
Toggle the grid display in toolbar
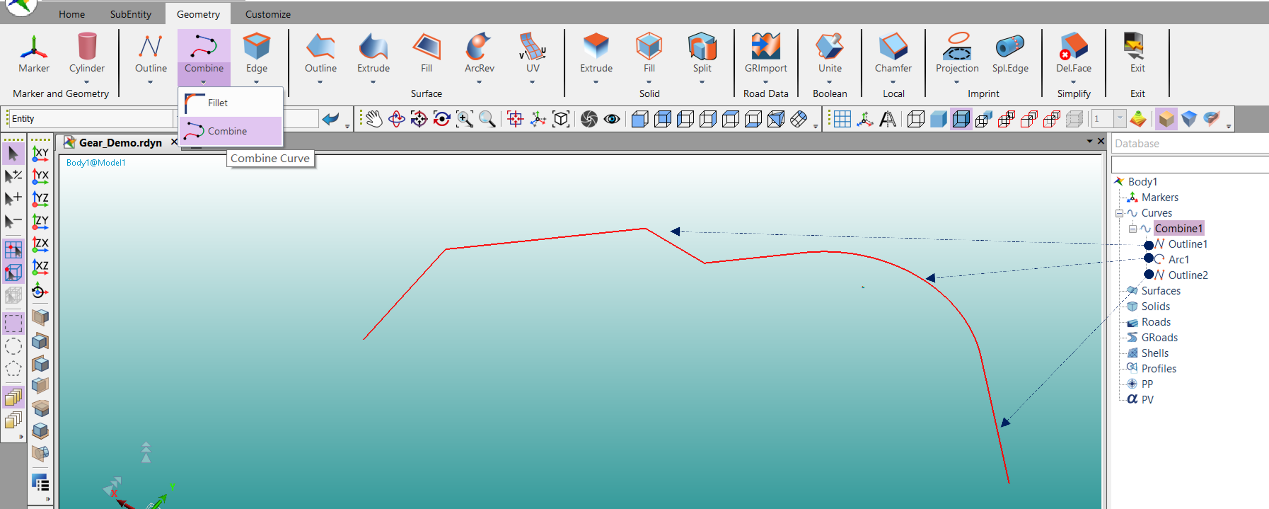[842, 119]
